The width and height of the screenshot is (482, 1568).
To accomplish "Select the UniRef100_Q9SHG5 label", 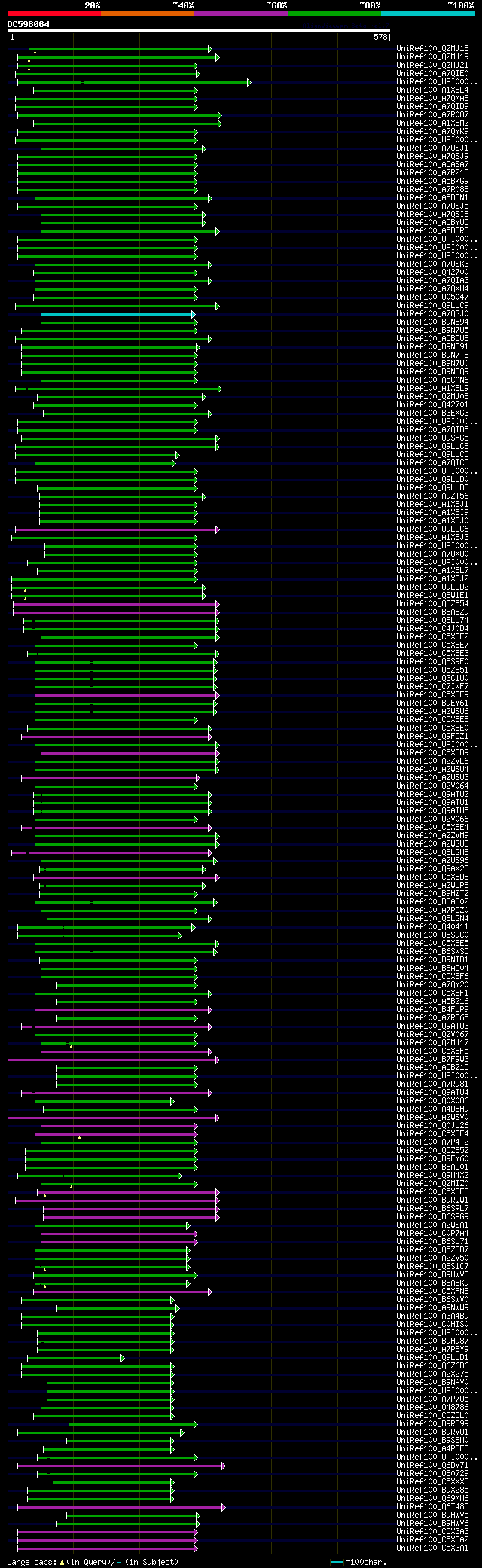I will (x=432, y=438).
